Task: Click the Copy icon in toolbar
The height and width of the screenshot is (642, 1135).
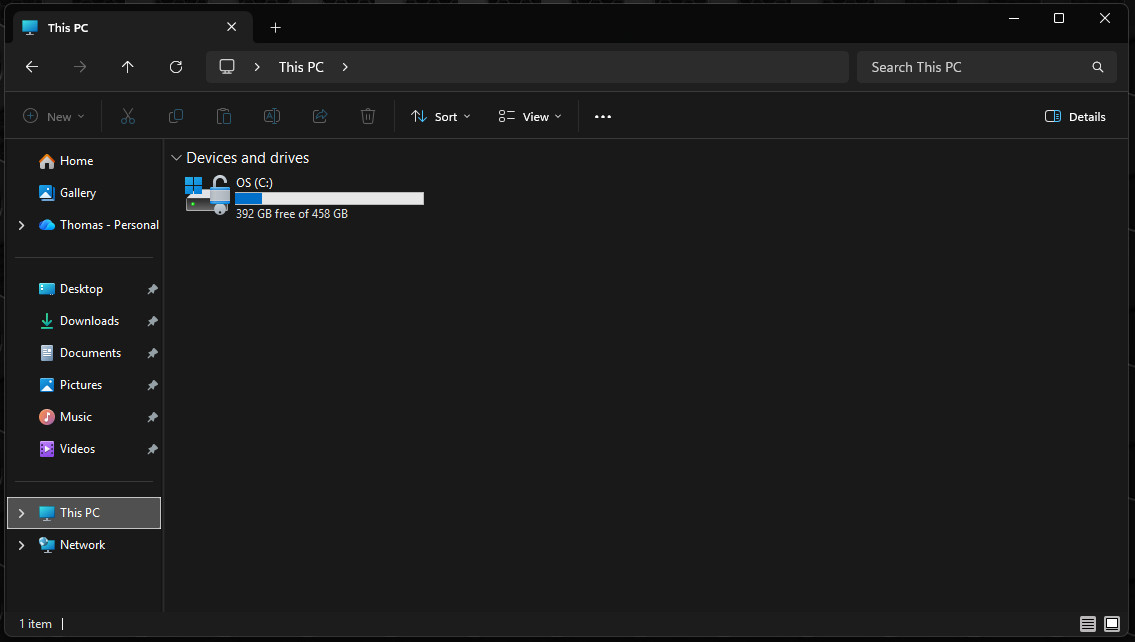Action: coord(176,116)
